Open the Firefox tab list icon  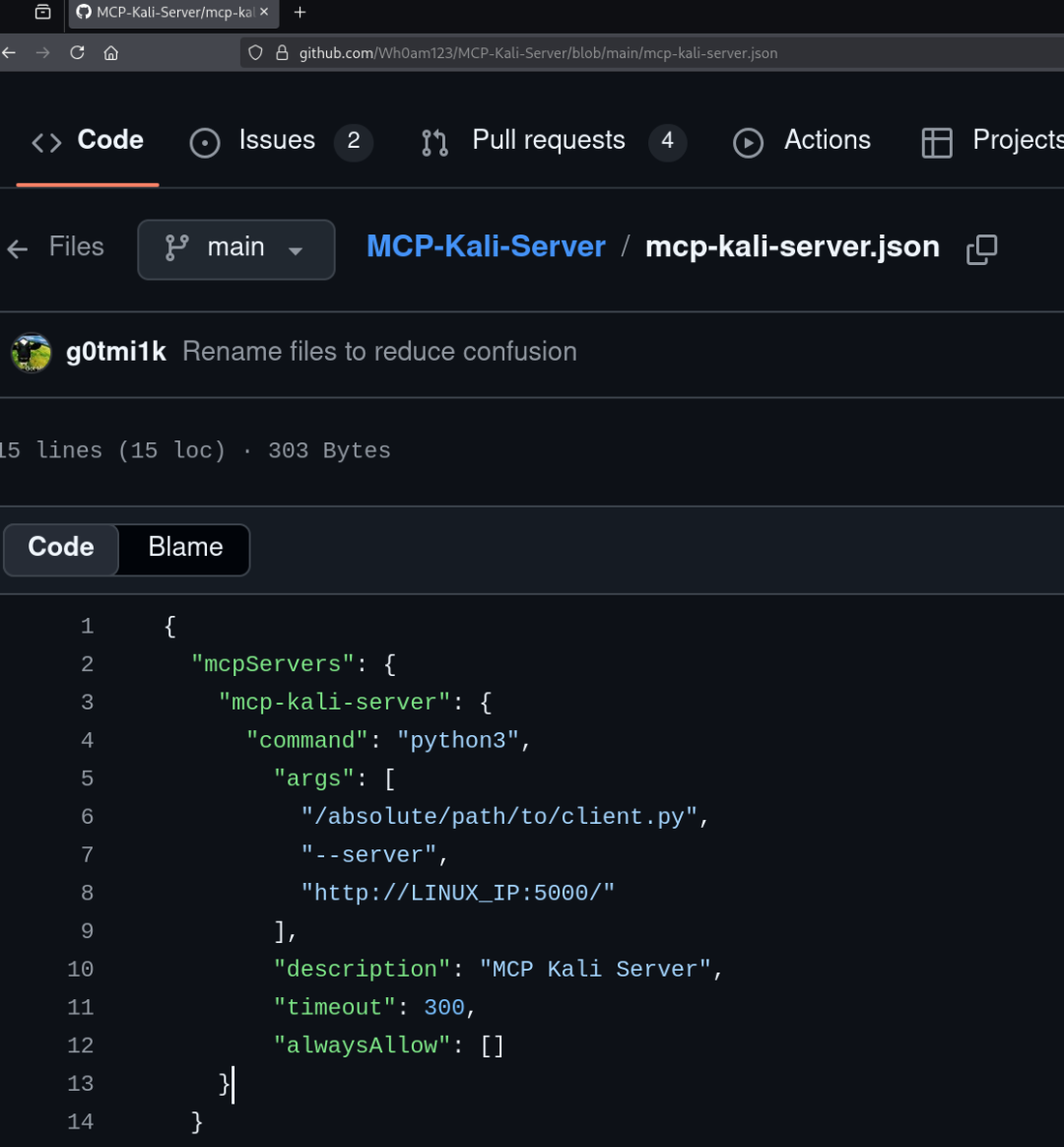point(43,12)
